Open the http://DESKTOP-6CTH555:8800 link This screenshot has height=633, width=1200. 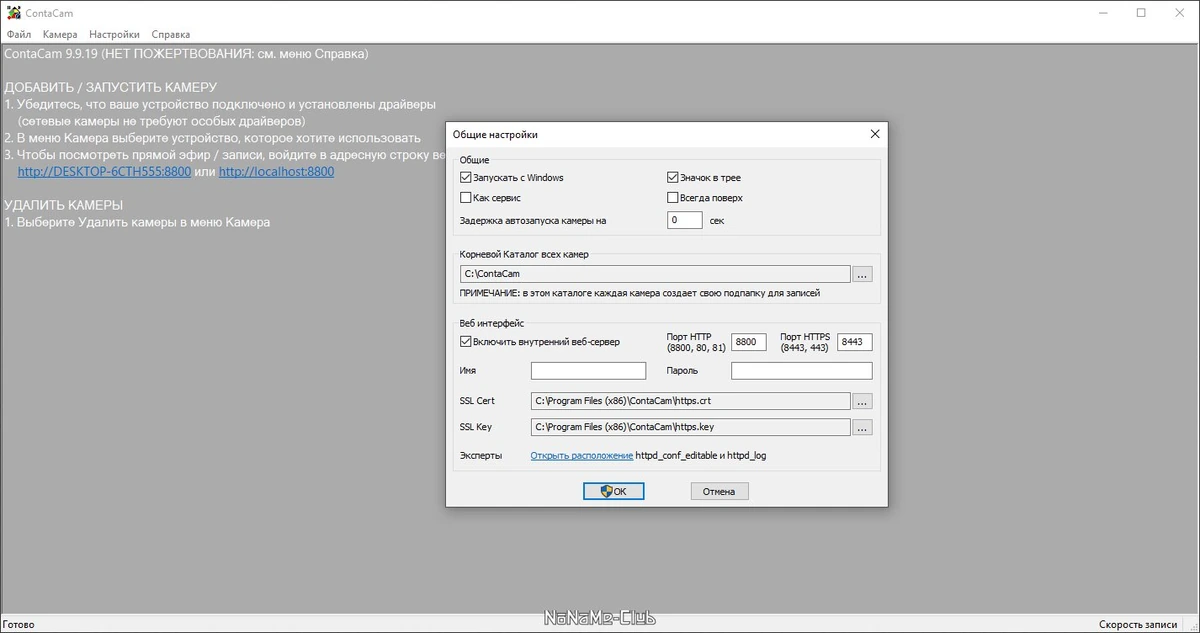pos(104,172)
